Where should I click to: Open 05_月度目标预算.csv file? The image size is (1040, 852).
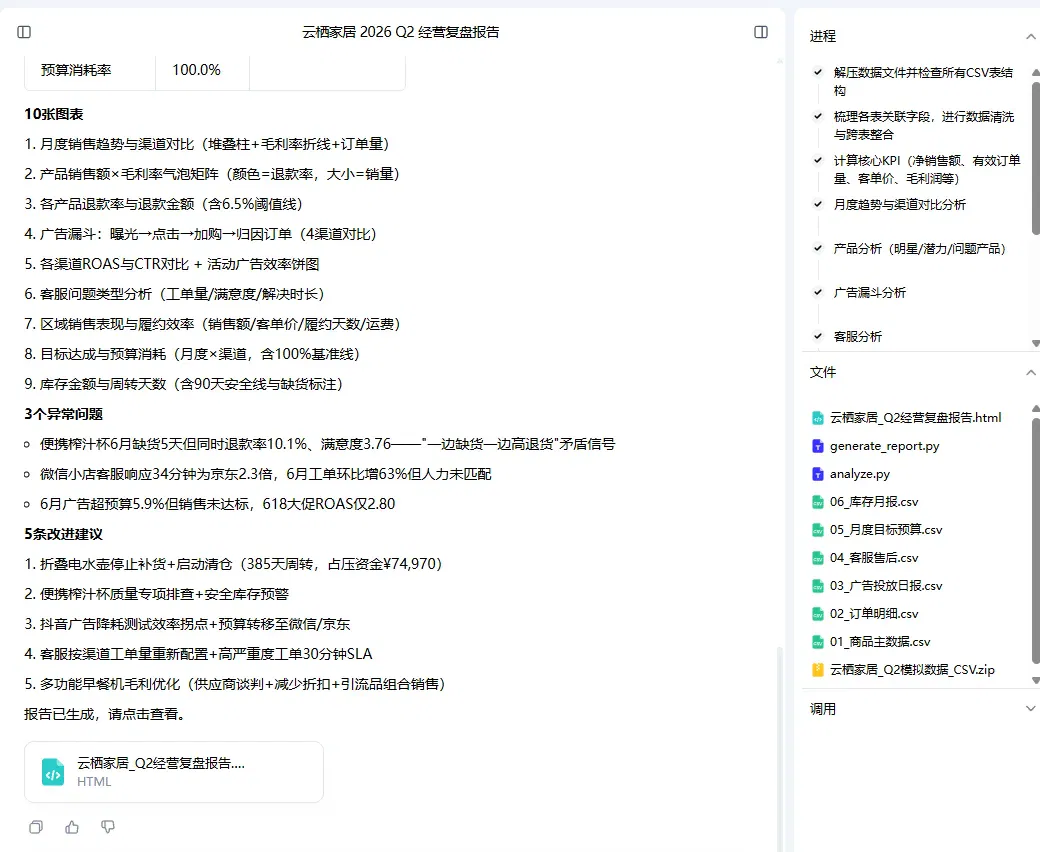pyautogui.click(x=885, y=530)
